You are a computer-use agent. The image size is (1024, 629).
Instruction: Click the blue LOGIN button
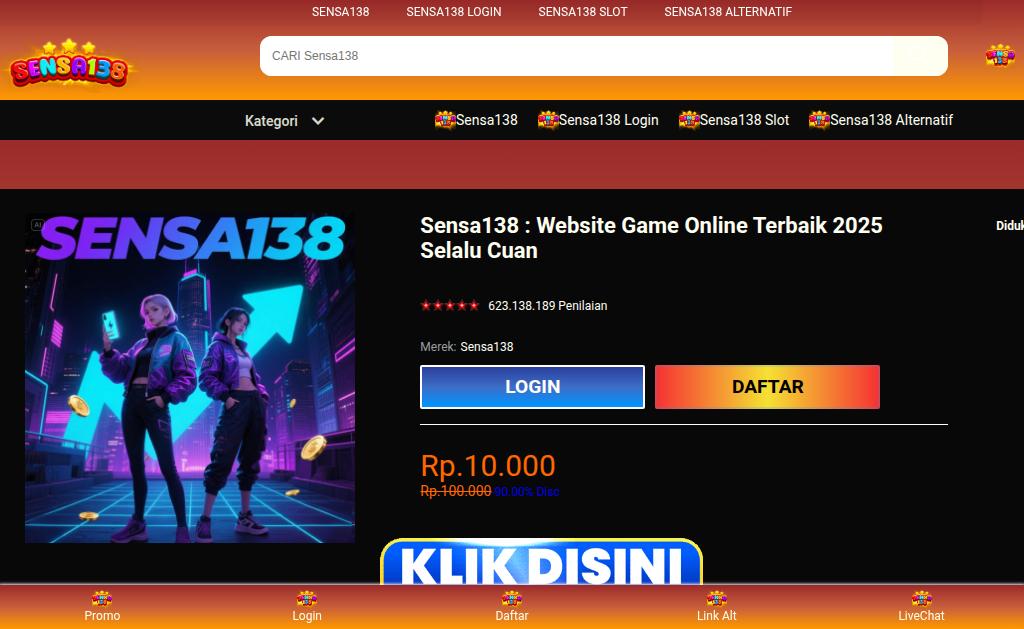click(x=532, y=387)
